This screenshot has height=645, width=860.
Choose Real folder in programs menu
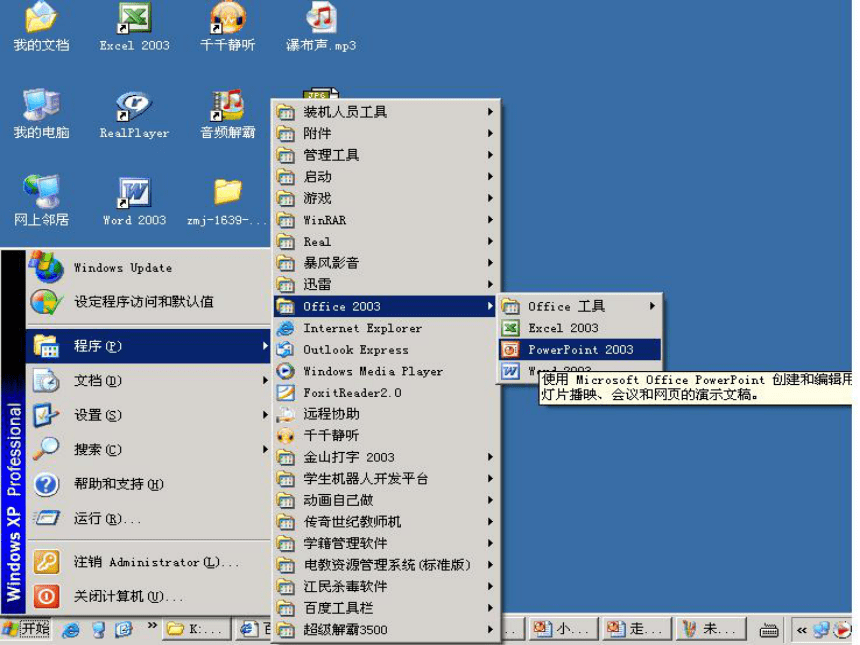coord(384,241)
